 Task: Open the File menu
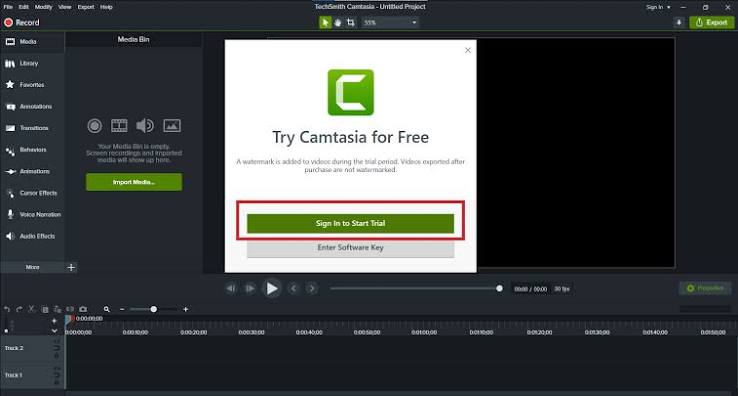point(8,7)
